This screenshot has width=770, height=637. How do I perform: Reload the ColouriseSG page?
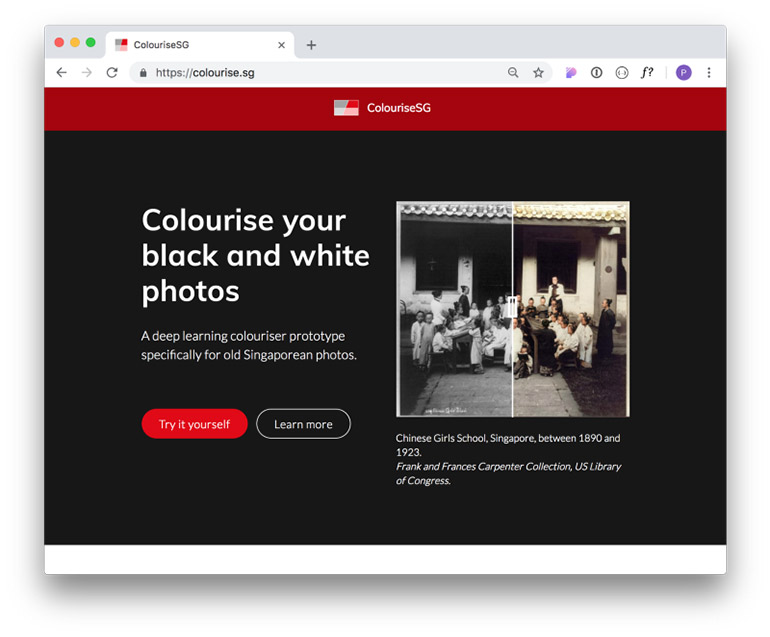112,73
